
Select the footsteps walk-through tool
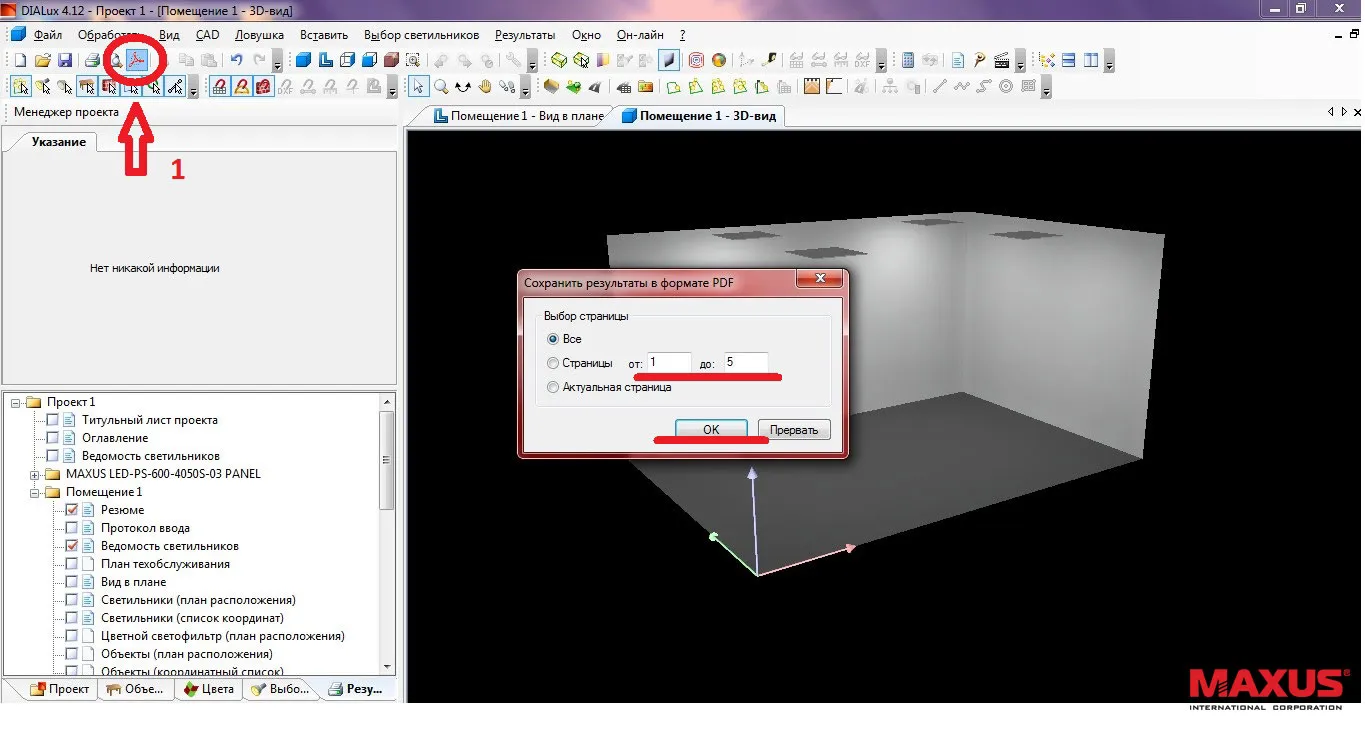(508, 86)
